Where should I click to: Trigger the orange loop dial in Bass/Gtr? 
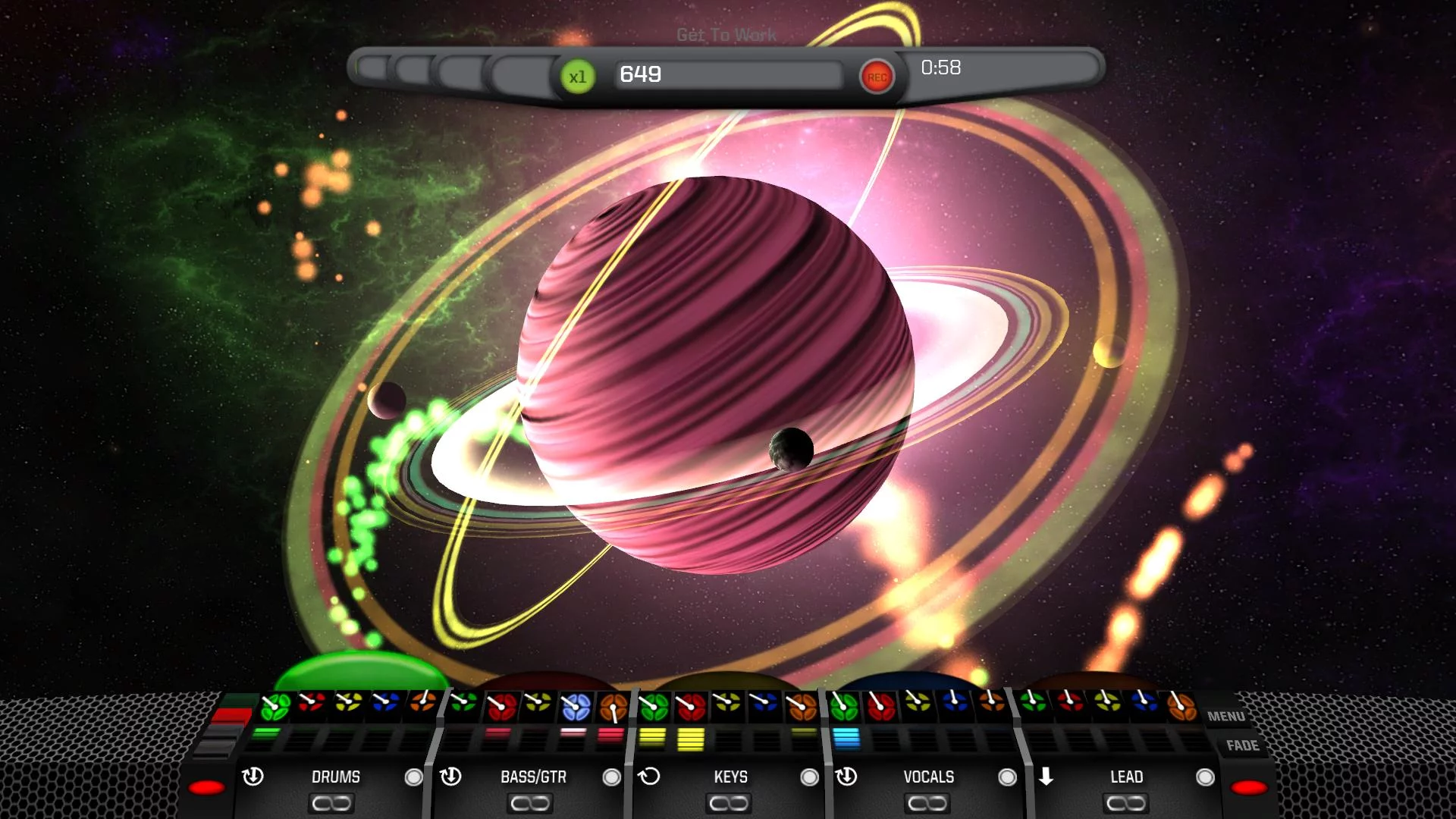(613, 708)
